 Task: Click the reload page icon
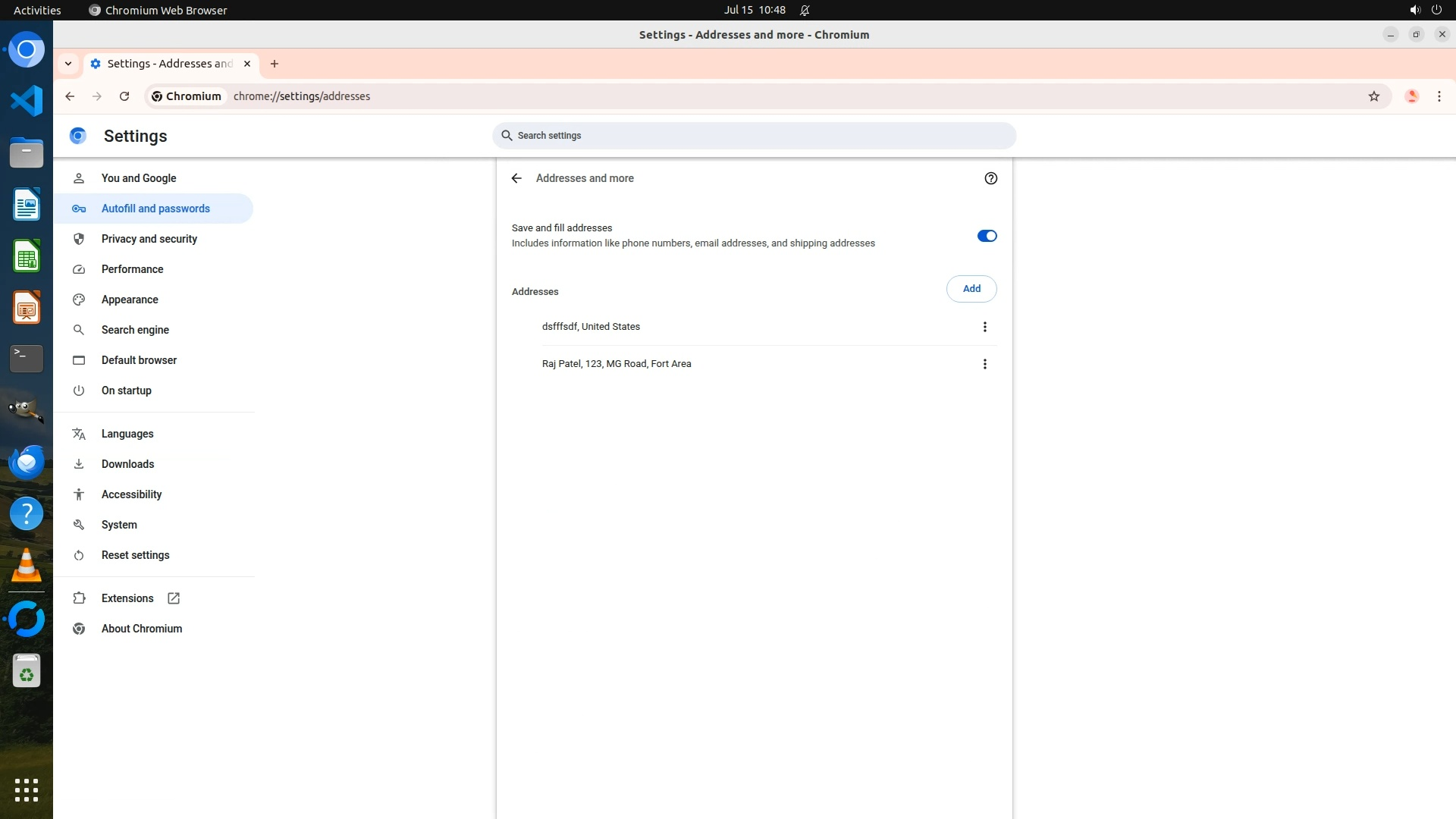tap(124, 96)
